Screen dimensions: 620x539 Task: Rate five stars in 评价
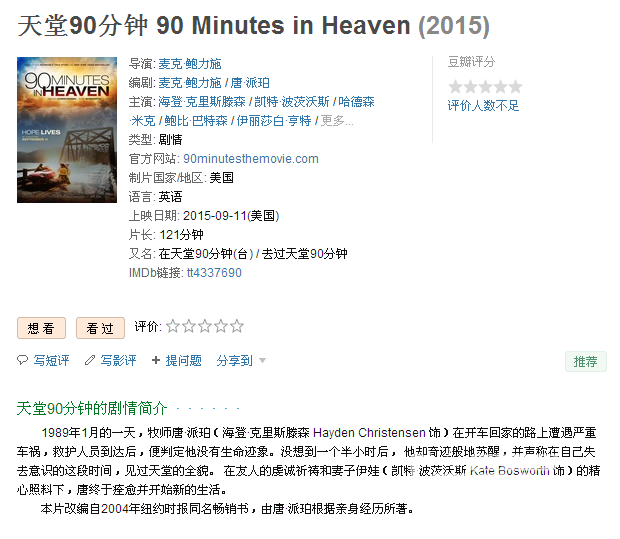coord(236,326)
